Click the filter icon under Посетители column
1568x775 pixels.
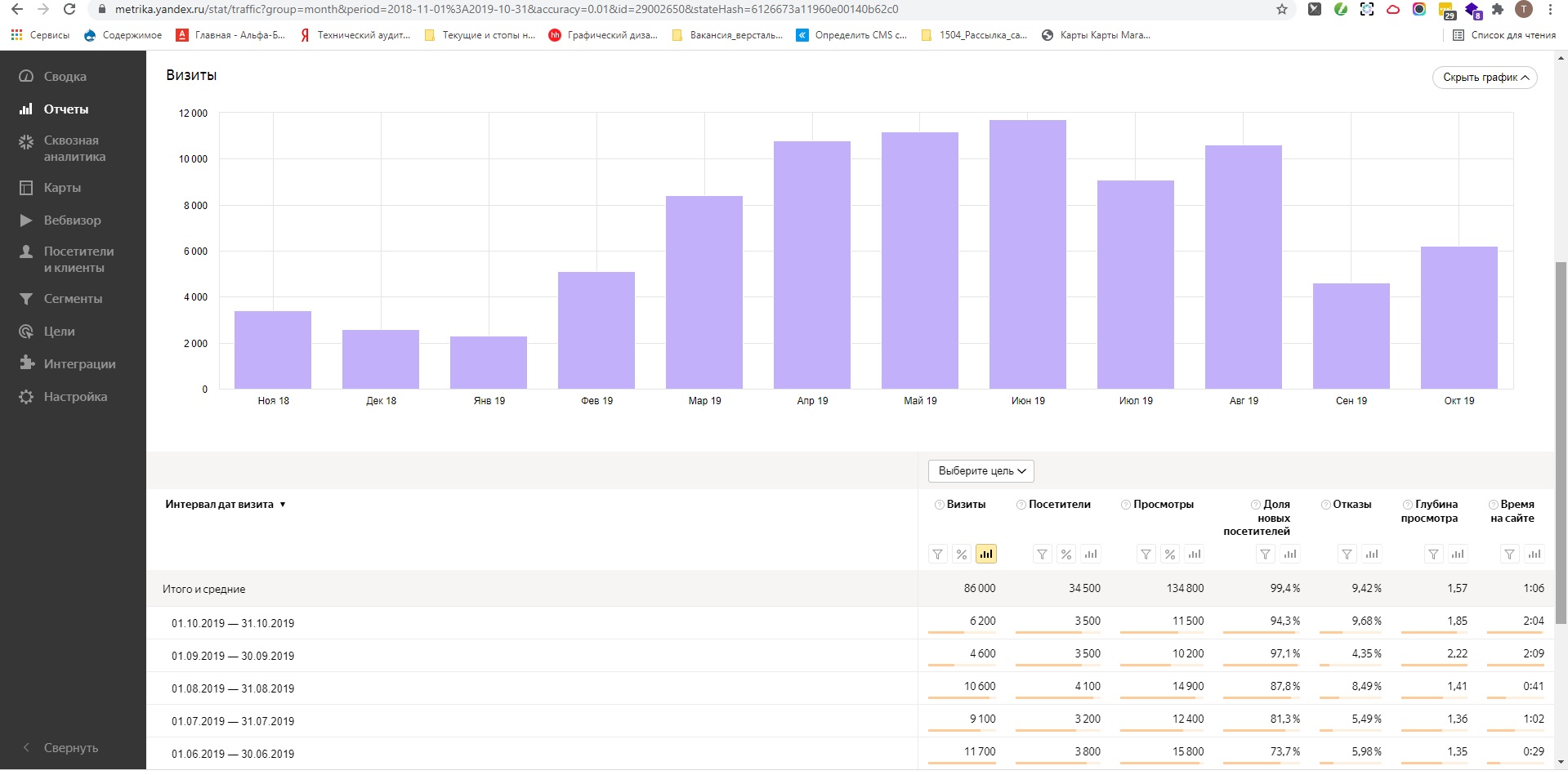tap(1042, 555)
